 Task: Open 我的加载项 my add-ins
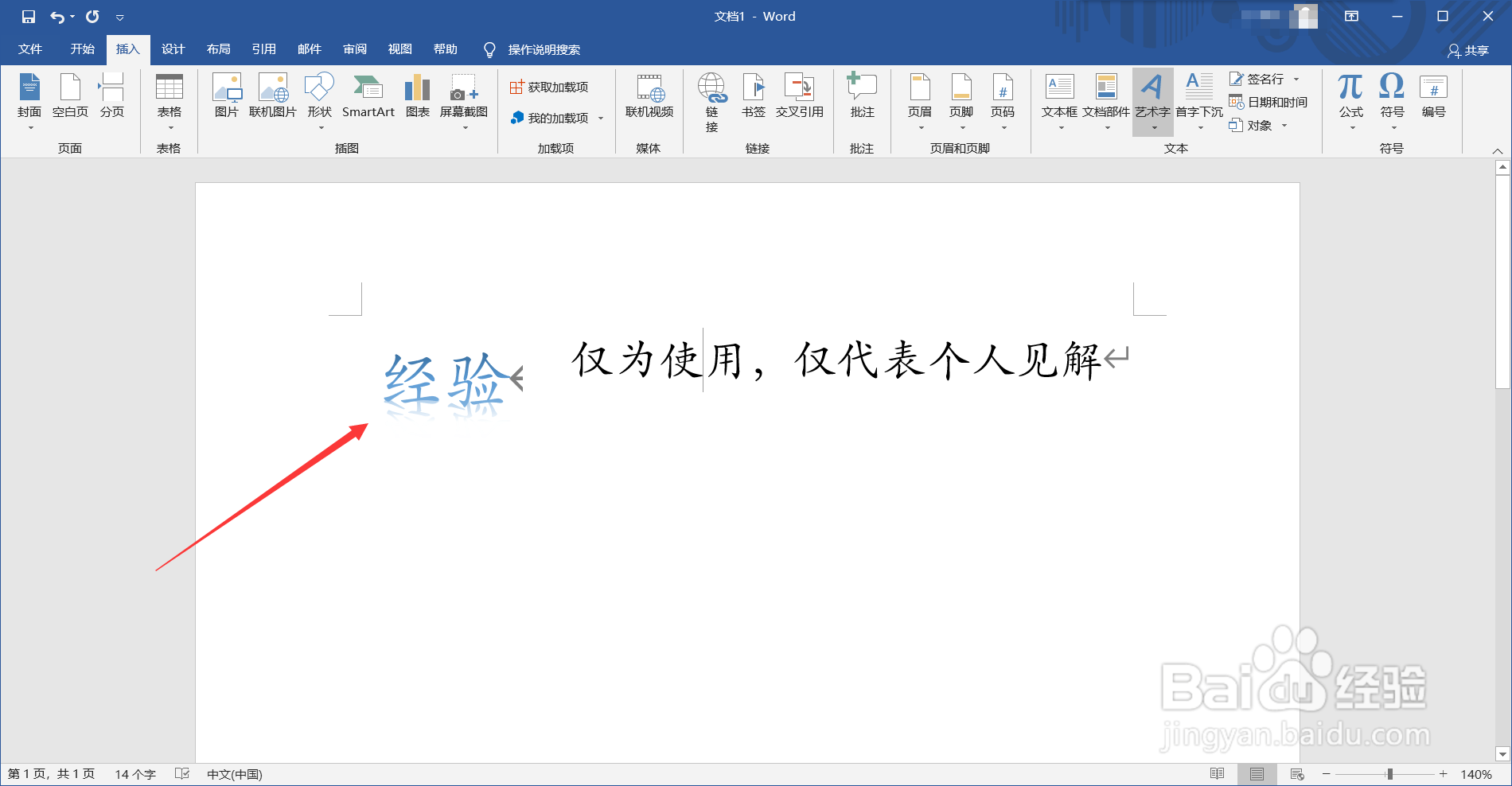(549, 118)
